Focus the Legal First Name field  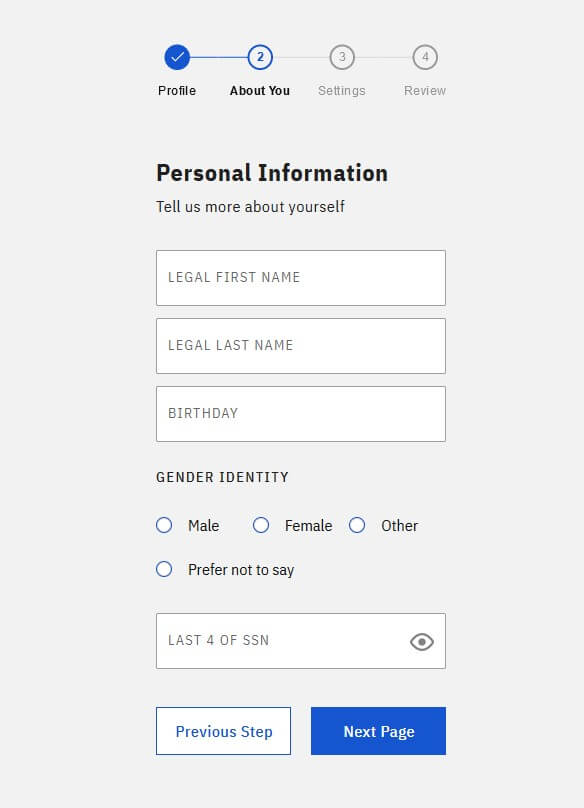coord(301,278)
